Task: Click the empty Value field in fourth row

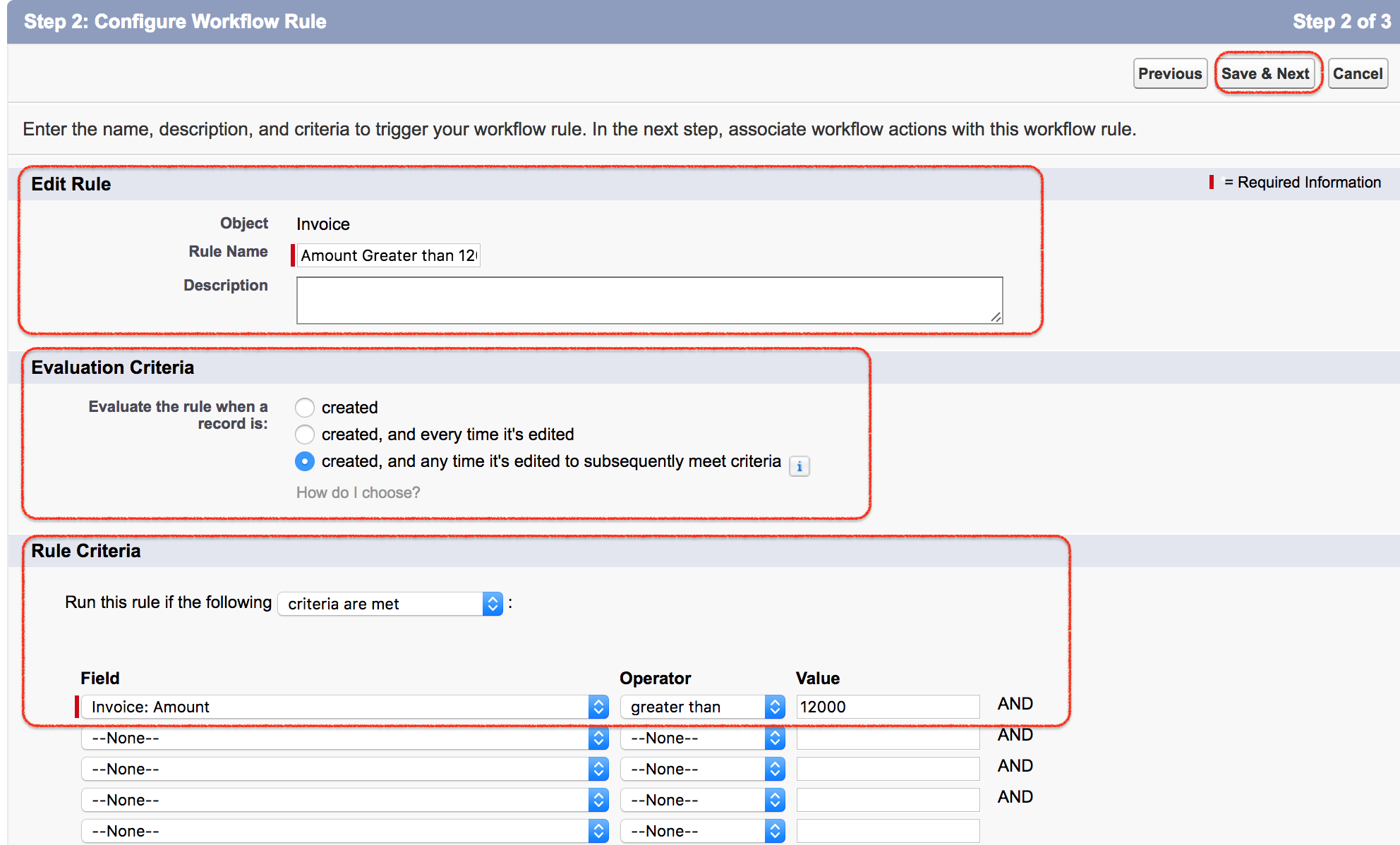Action: pos(888,800)
